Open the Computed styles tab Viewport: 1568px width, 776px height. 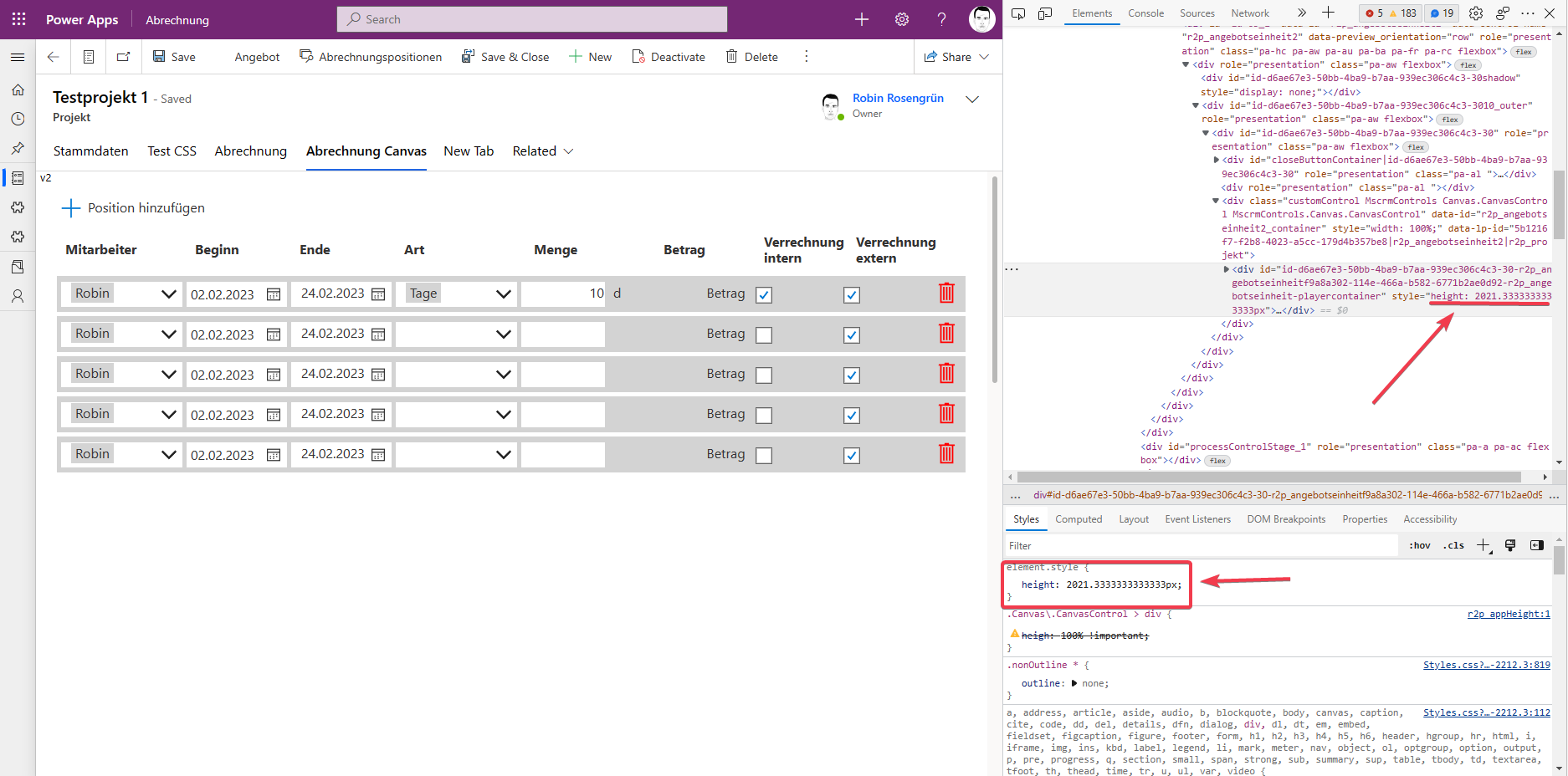point(1079,519)
